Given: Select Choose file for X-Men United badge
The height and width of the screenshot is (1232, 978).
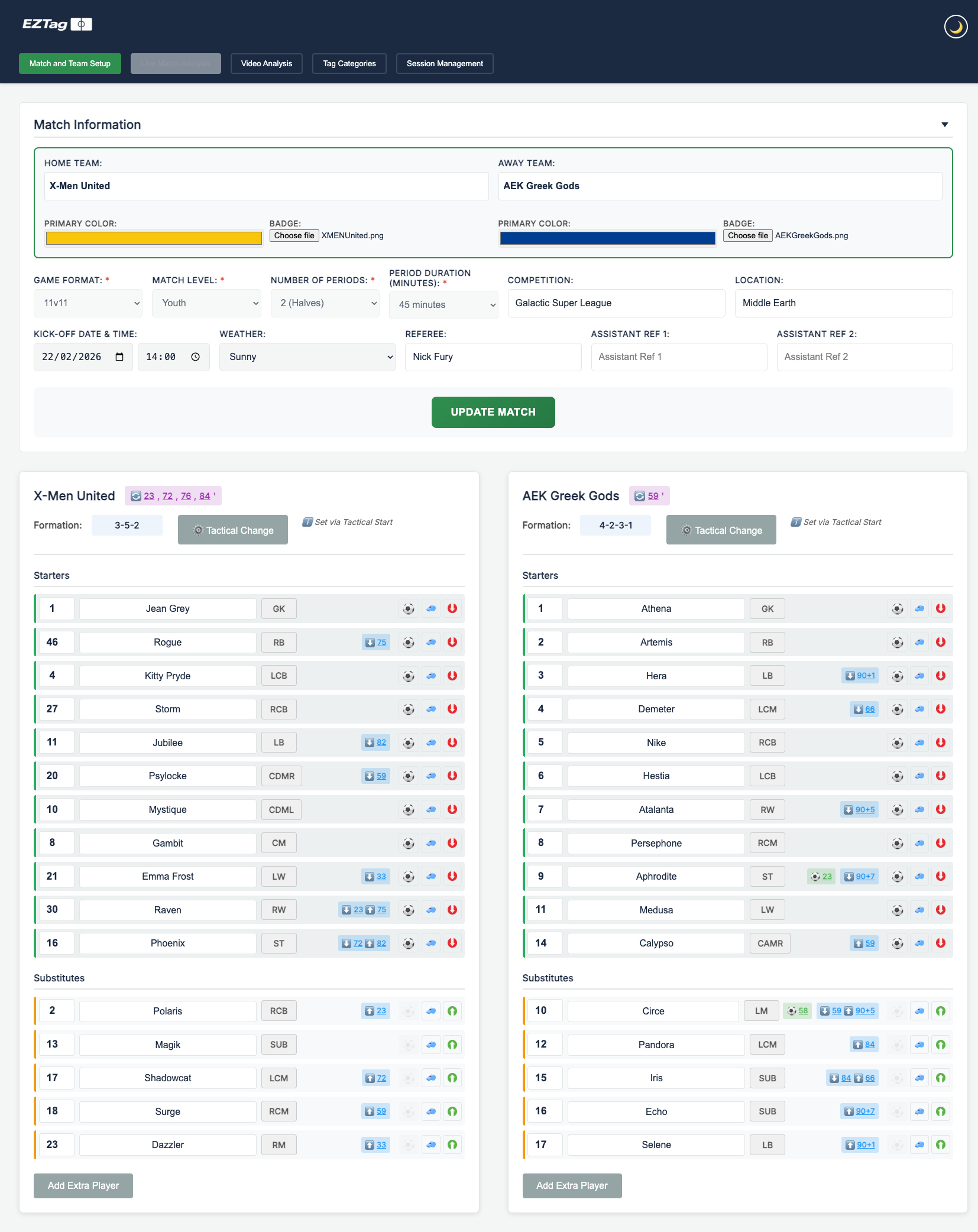Looking at the screenshot, I should [294, 235].
